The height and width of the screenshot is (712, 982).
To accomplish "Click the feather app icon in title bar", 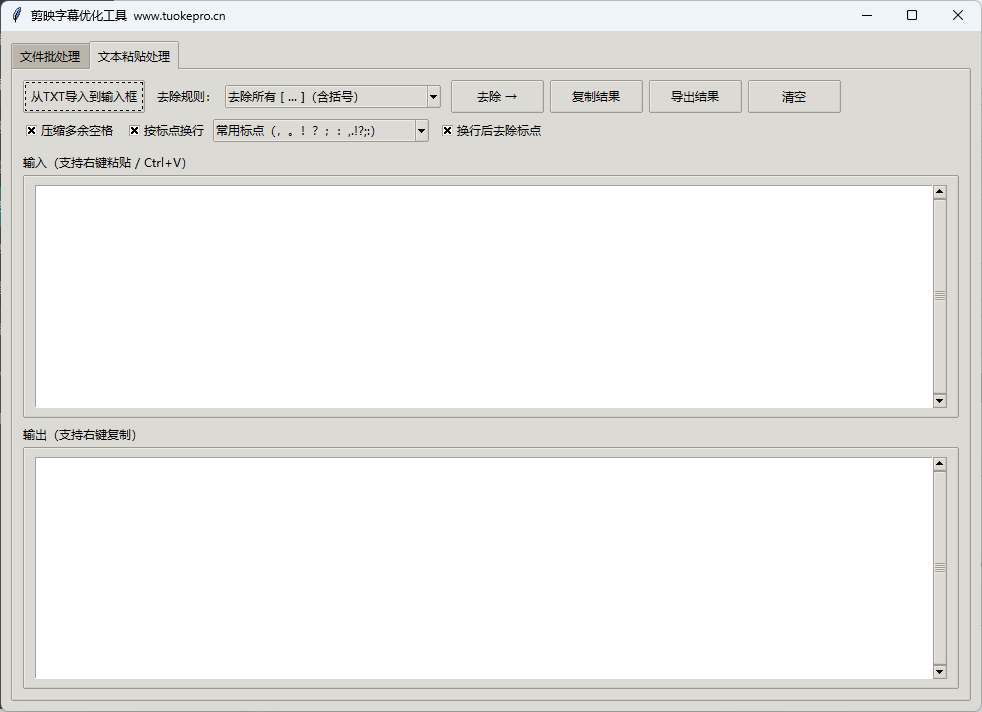I will click(x=16, y=15).
